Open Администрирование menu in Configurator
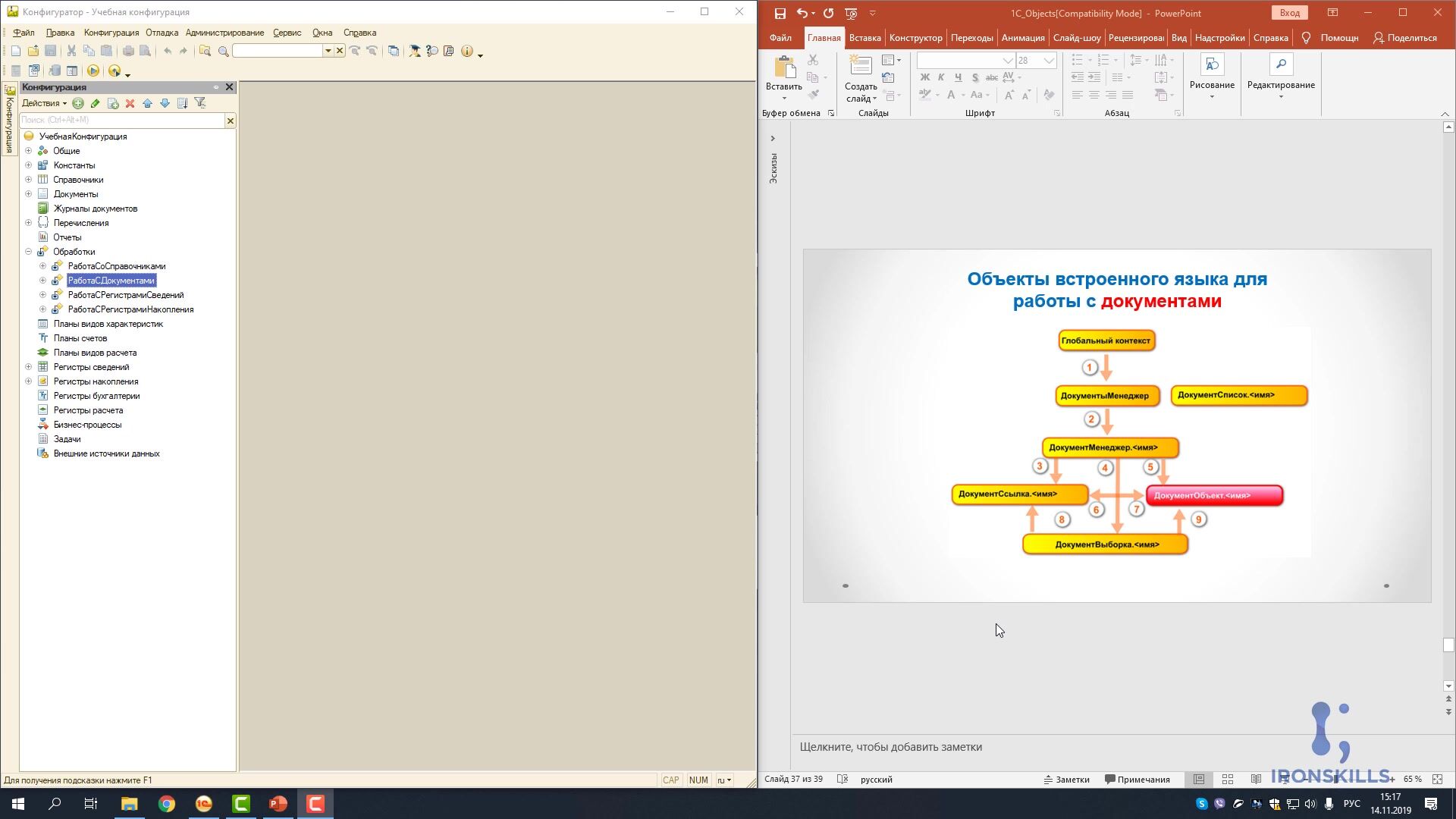1456x819 pixels. [224, 33]
